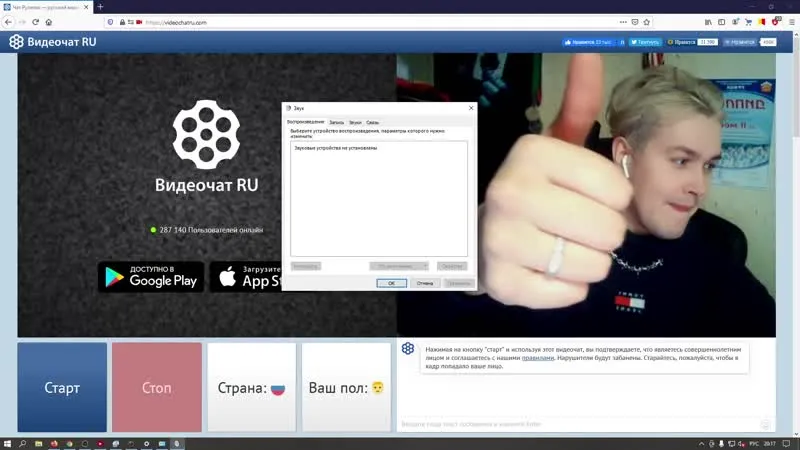
Task: Switch to Воспроизведение tab in Звук dialog
Action: [306, 122]
